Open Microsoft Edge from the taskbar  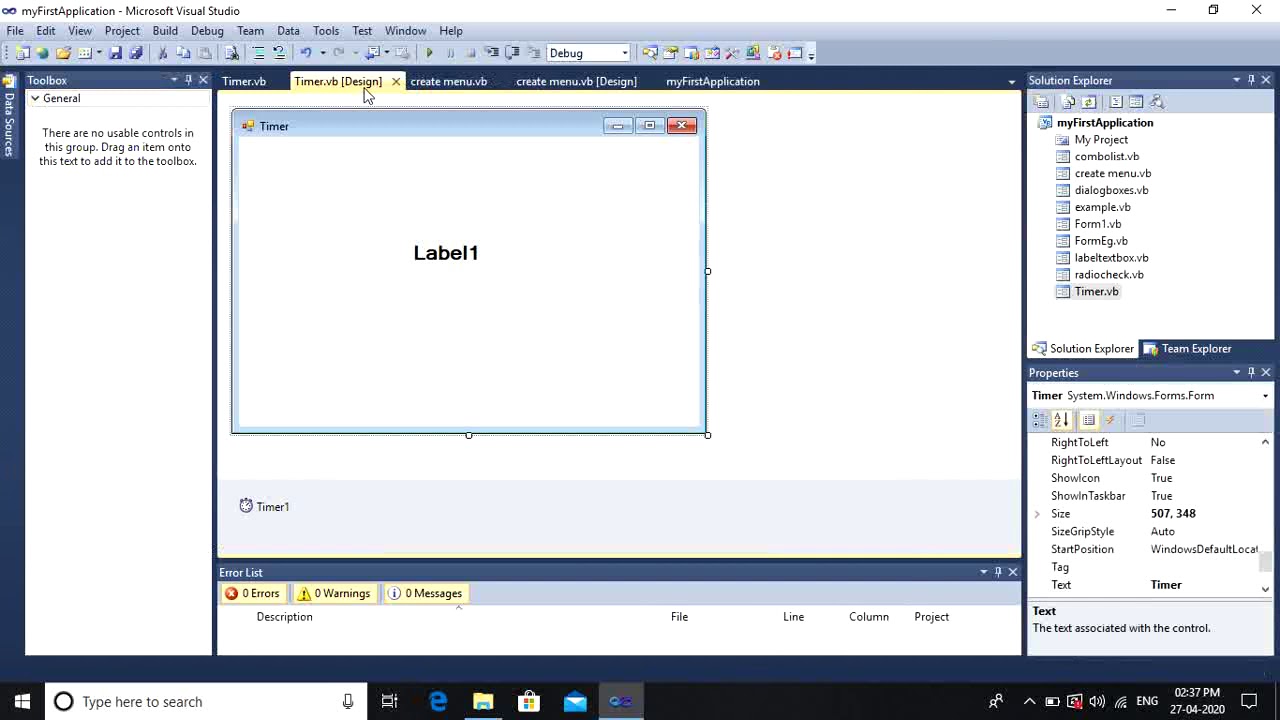tap(438, 701)
